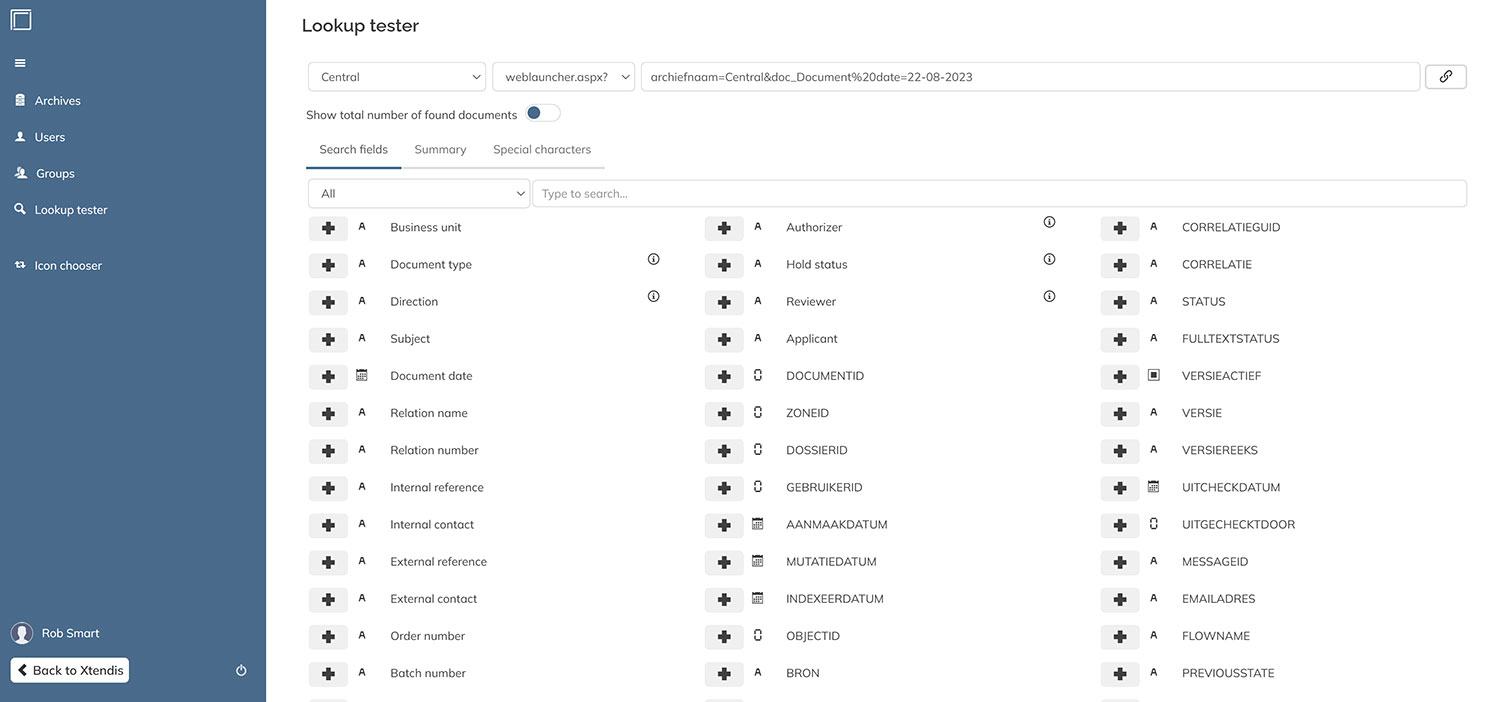Add the VERSIEACTIEF field
The width and height of the screenshot is (1500, 702).
(x=1120, y=377)
